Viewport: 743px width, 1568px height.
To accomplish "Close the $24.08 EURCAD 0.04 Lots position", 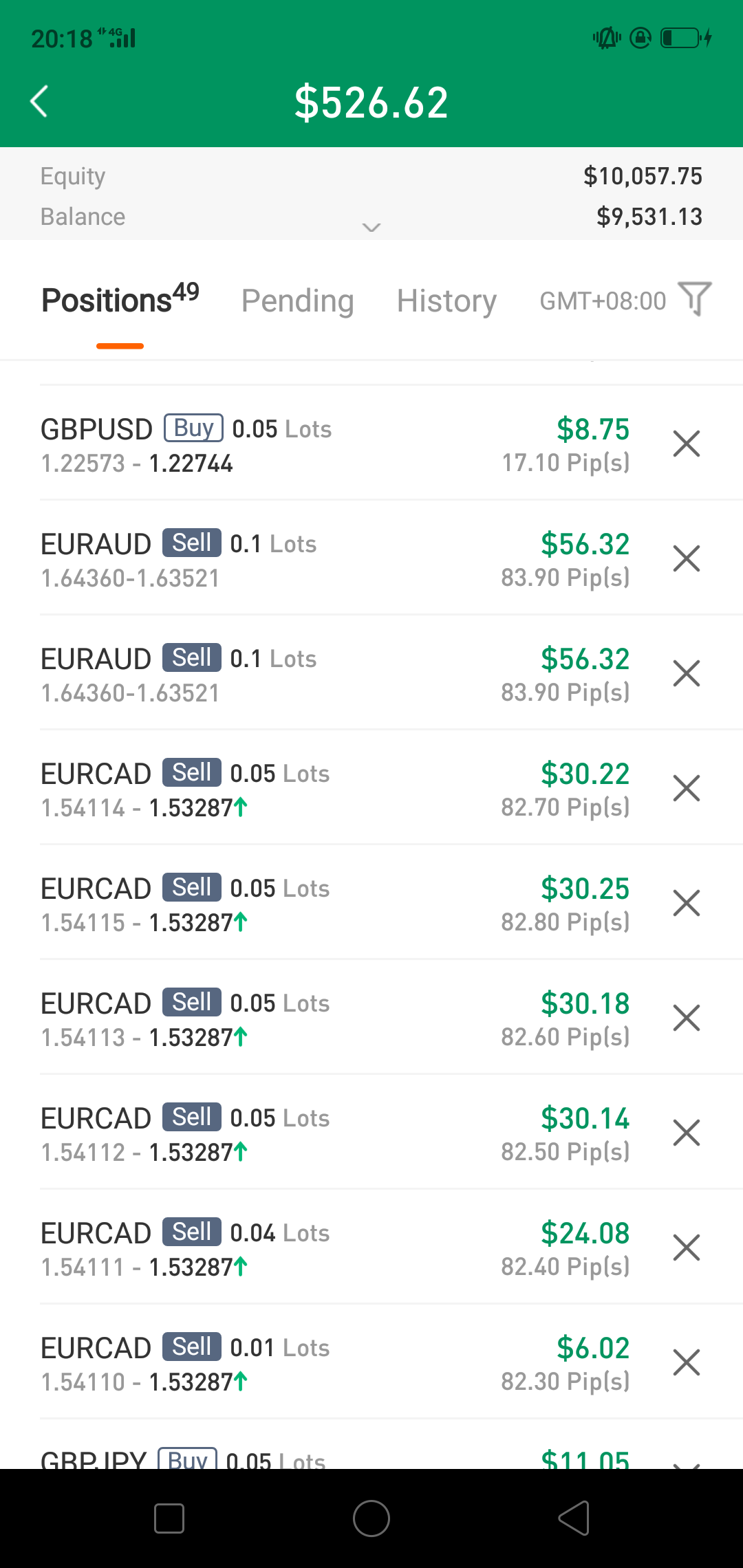I will coord(686,1248).
